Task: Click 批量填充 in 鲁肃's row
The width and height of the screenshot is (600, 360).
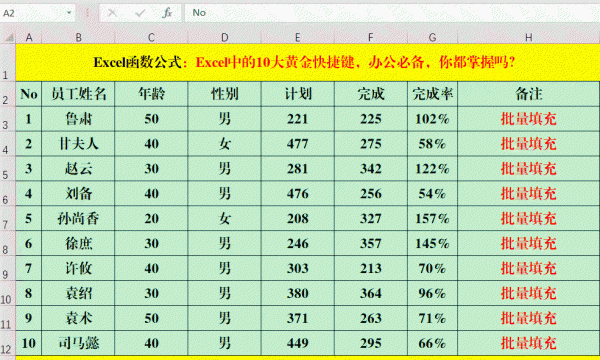Action: (528, 119)
